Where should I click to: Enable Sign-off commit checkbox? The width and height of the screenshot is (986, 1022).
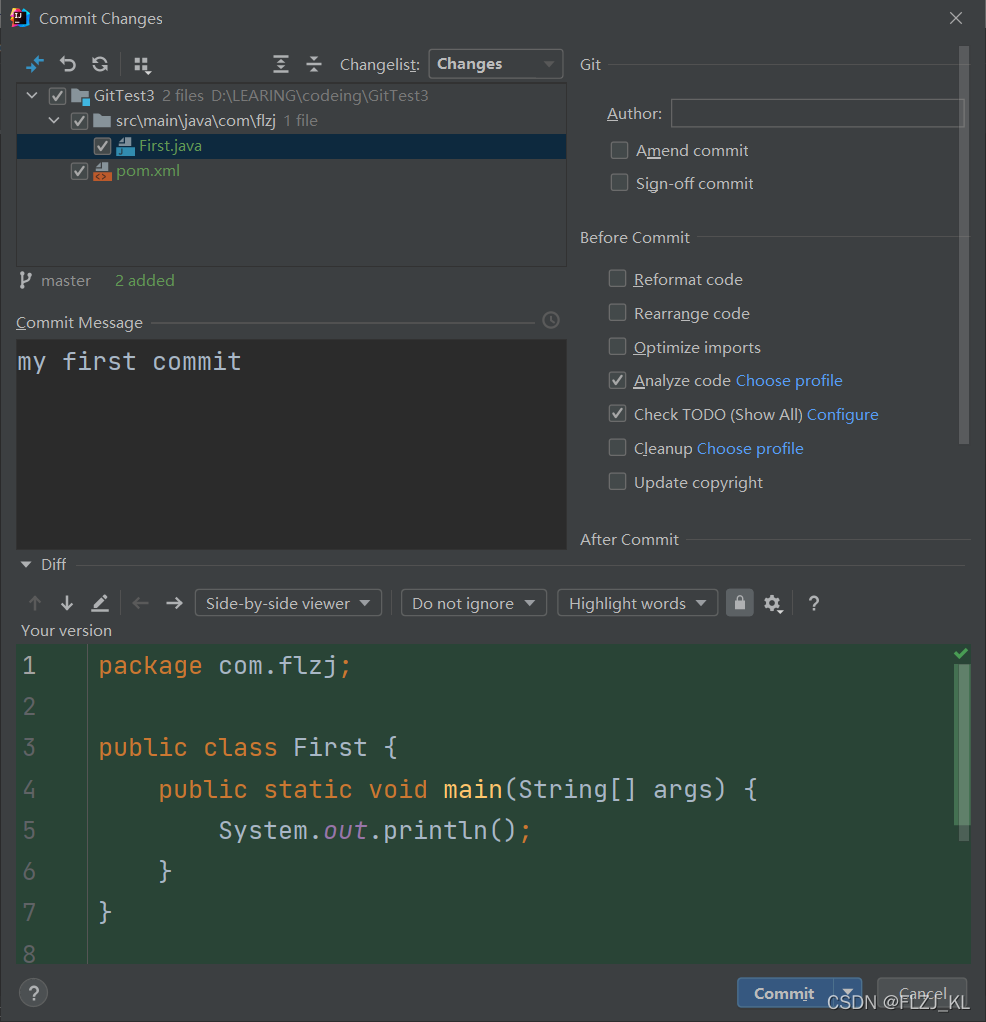tap(619, 183)
